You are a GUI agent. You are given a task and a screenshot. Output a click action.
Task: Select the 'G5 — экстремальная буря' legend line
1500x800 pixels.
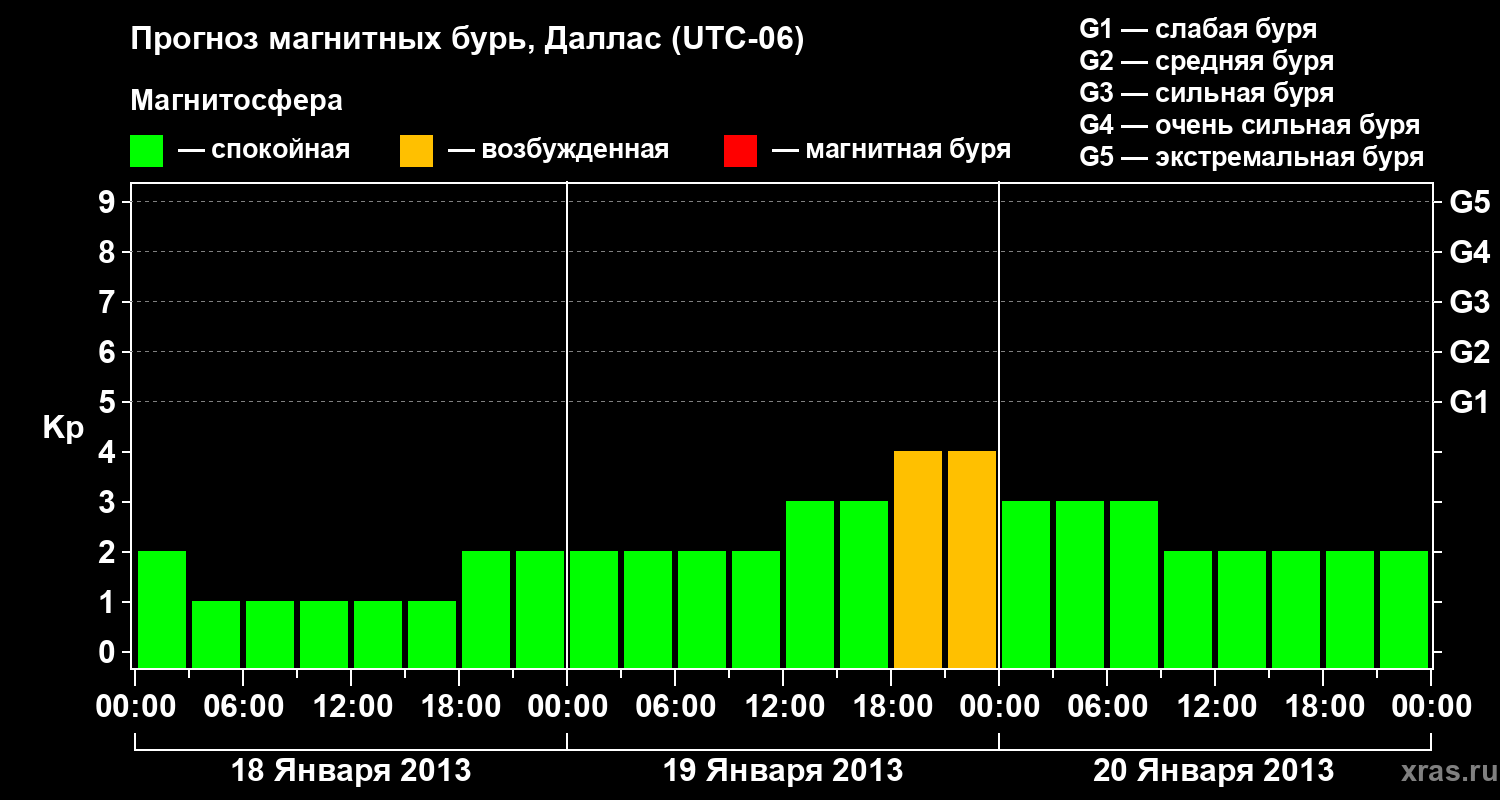(x=1252, y=157)
